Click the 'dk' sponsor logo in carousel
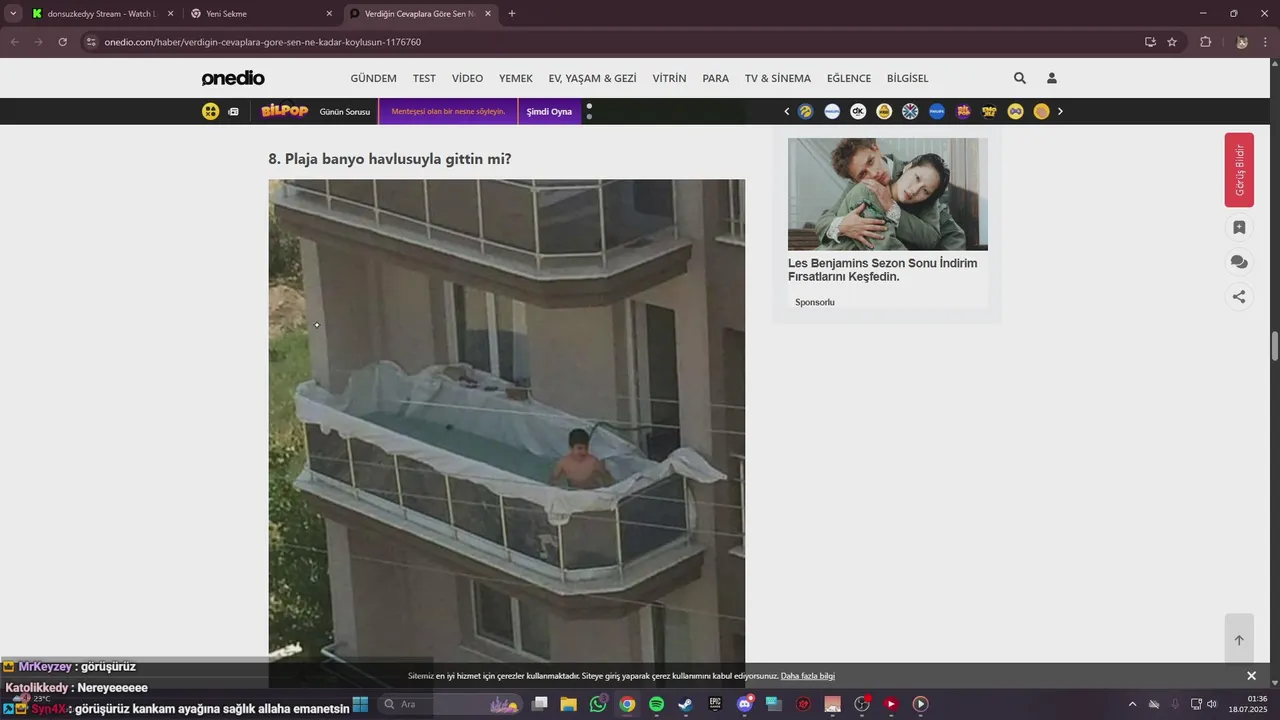 [x=858, y=111]
